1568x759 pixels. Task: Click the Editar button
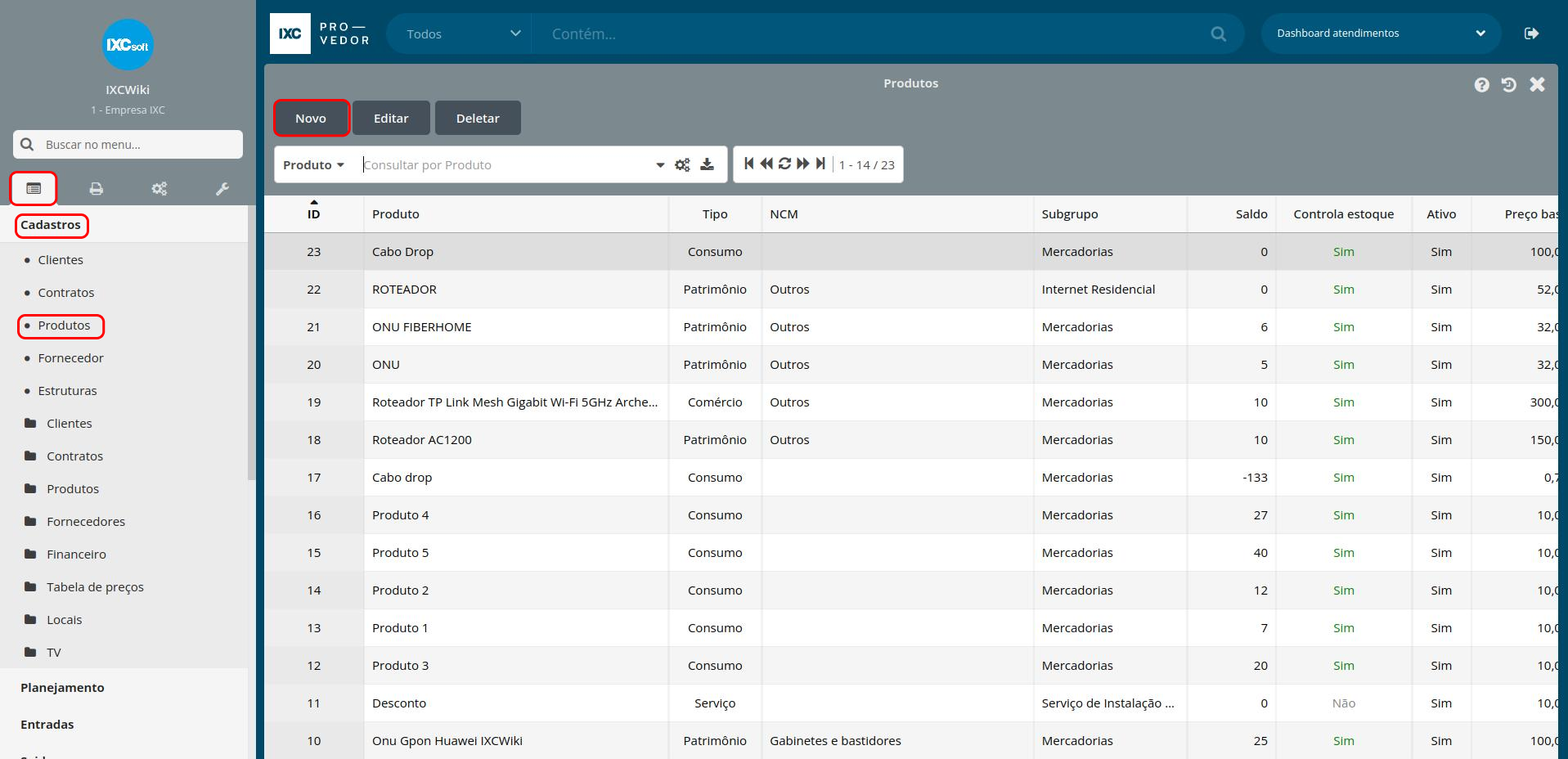click(391, 119)
